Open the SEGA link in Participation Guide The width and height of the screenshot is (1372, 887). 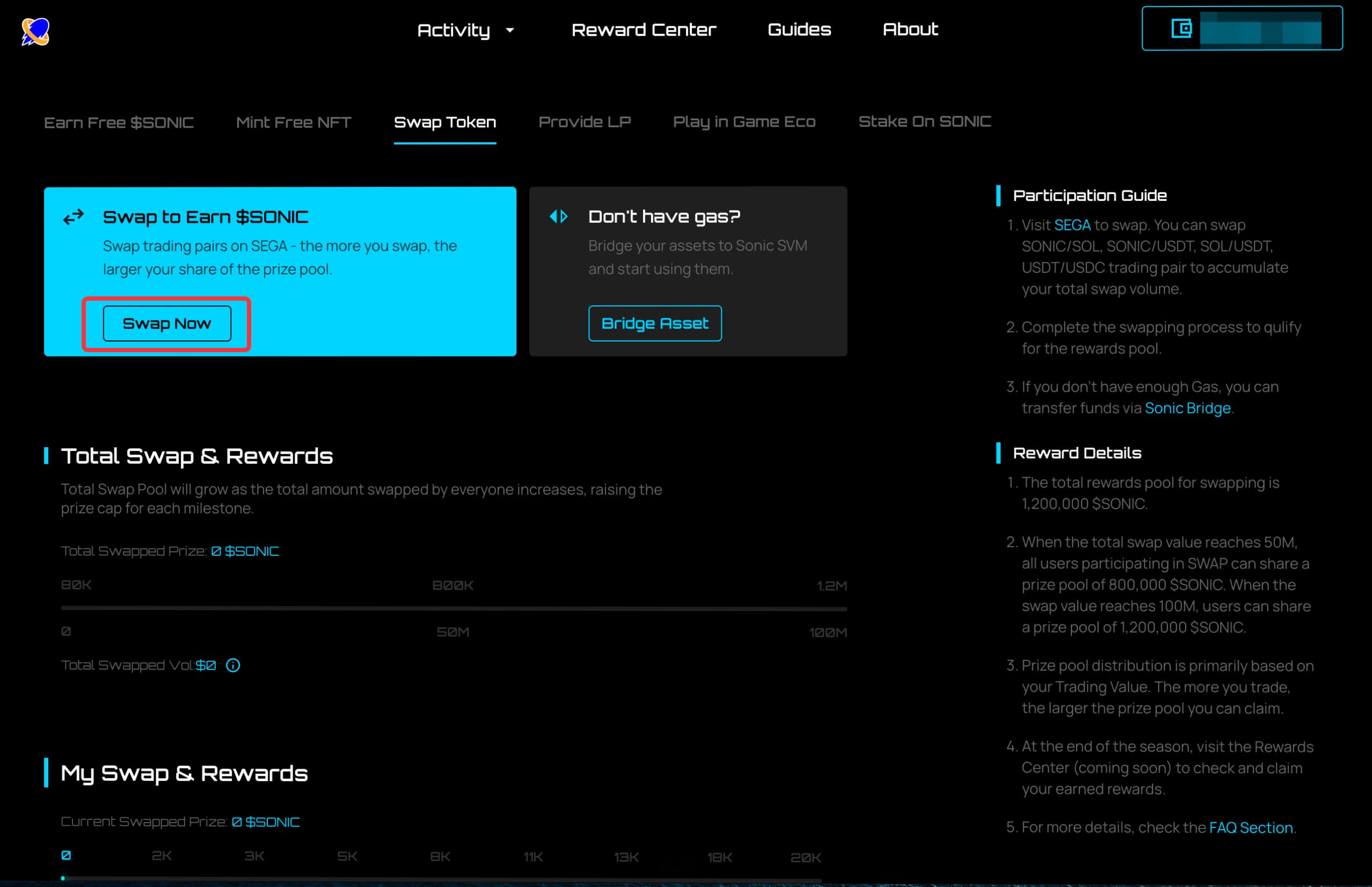1072,224
